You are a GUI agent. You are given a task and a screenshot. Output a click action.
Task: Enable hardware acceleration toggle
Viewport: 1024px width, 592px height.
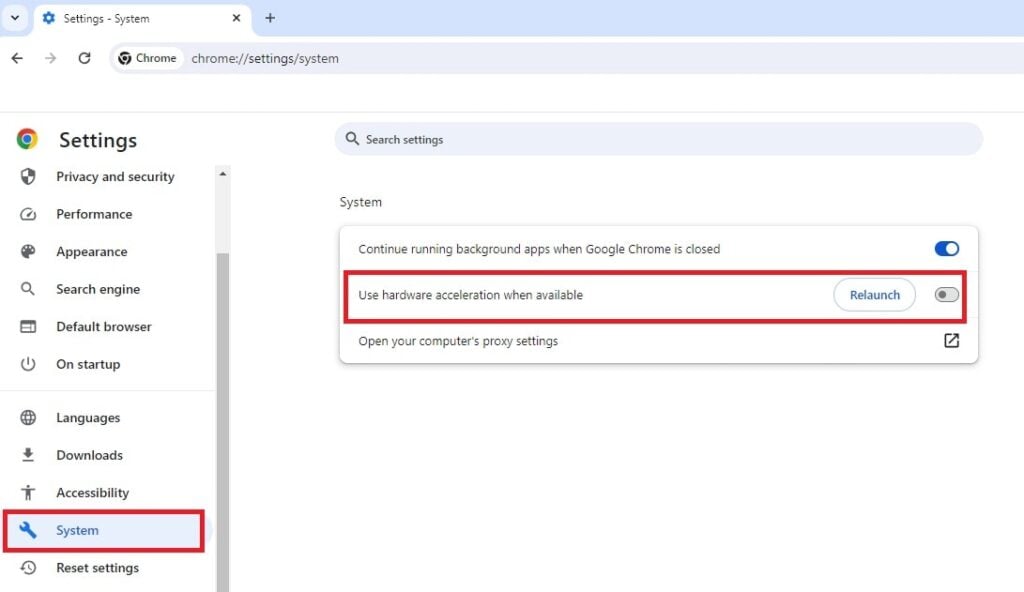[946, 295]
